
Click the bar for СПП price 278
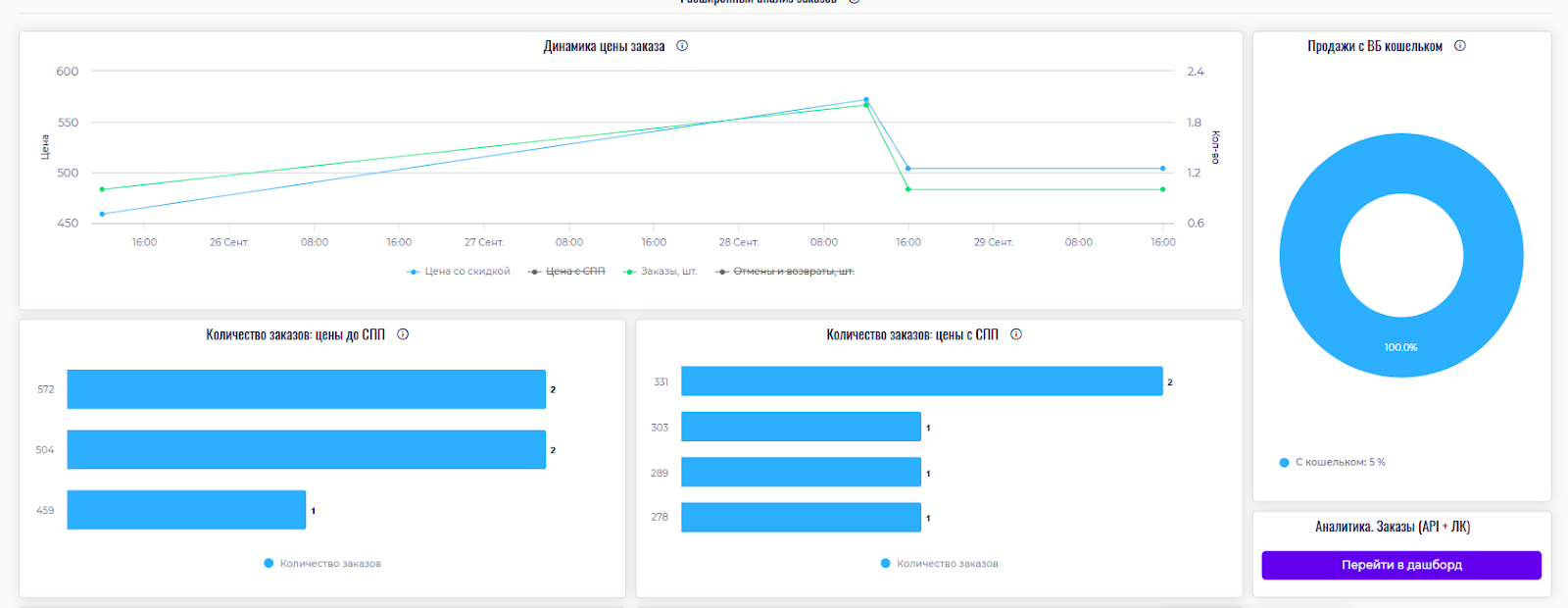click(801, 518)
